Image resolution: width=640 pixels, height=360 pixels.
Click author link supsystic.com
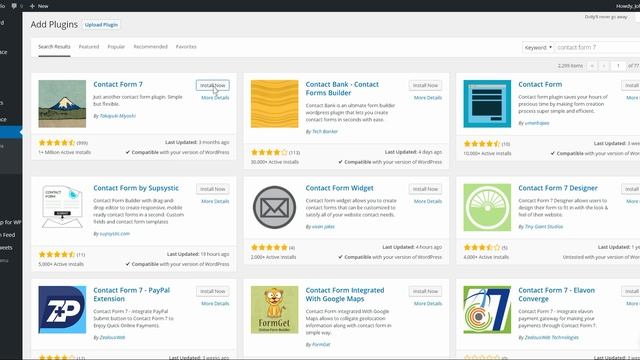(115, 234)
